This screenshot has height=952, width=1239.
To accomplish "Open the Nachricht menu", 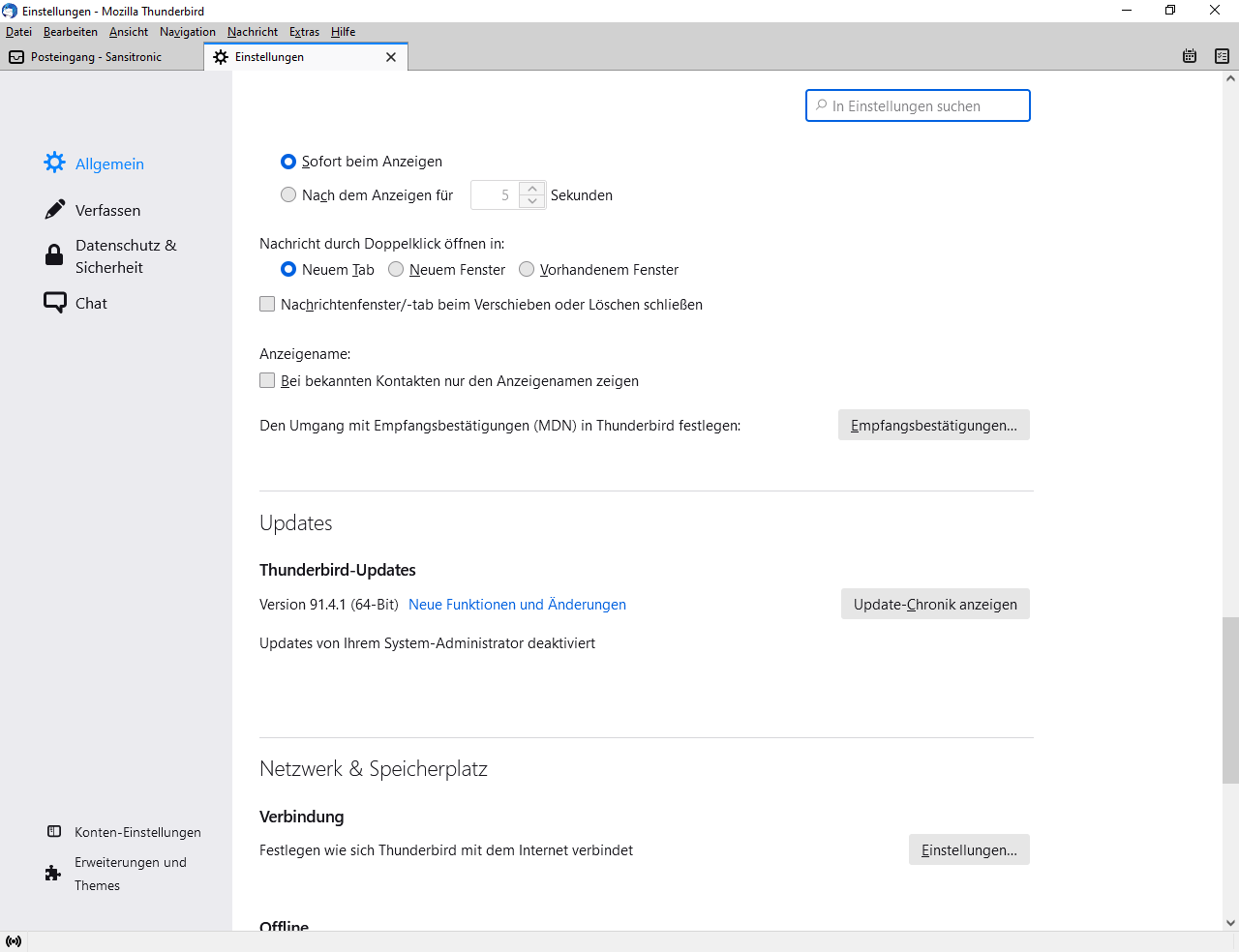I will [253, 32].
